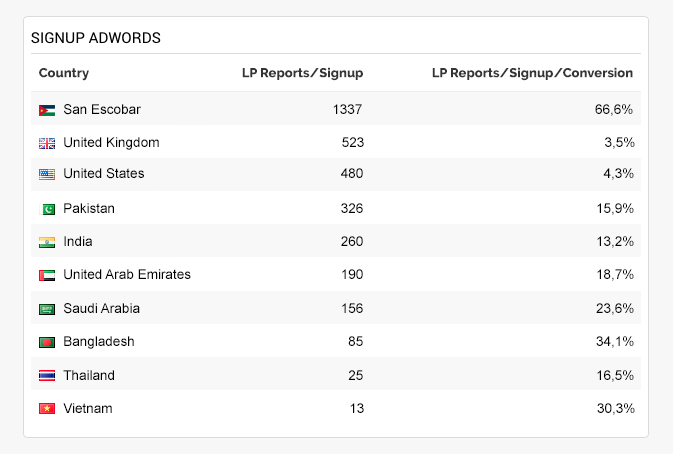
Task: Select the SIGNUP ADWORDS panel title
Action: [x=96, y=38]
